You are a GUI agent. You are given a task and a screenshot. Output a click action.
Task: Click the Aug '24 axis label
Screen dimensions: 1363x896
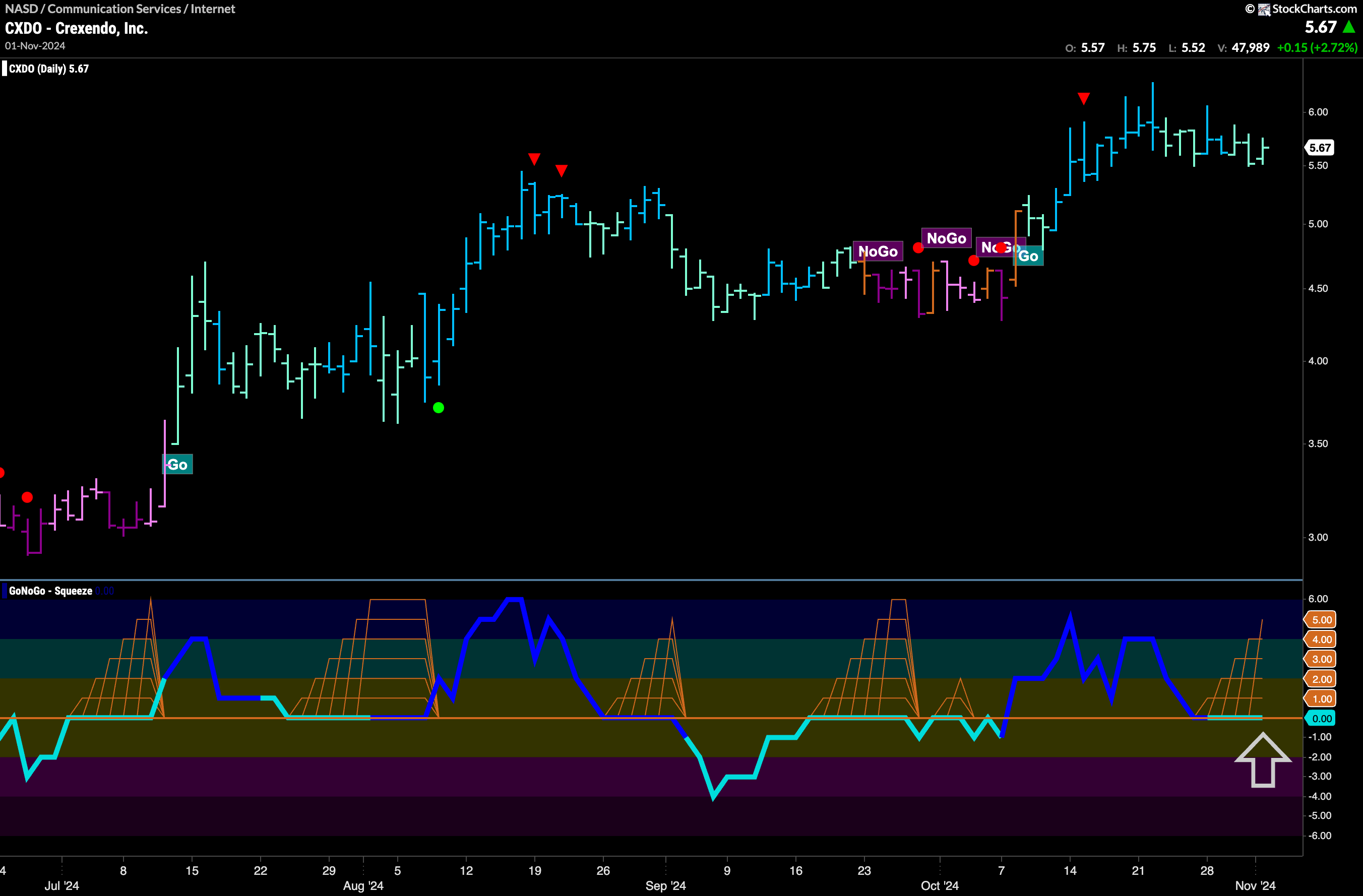pyautogui.click(x=363, y=886)
